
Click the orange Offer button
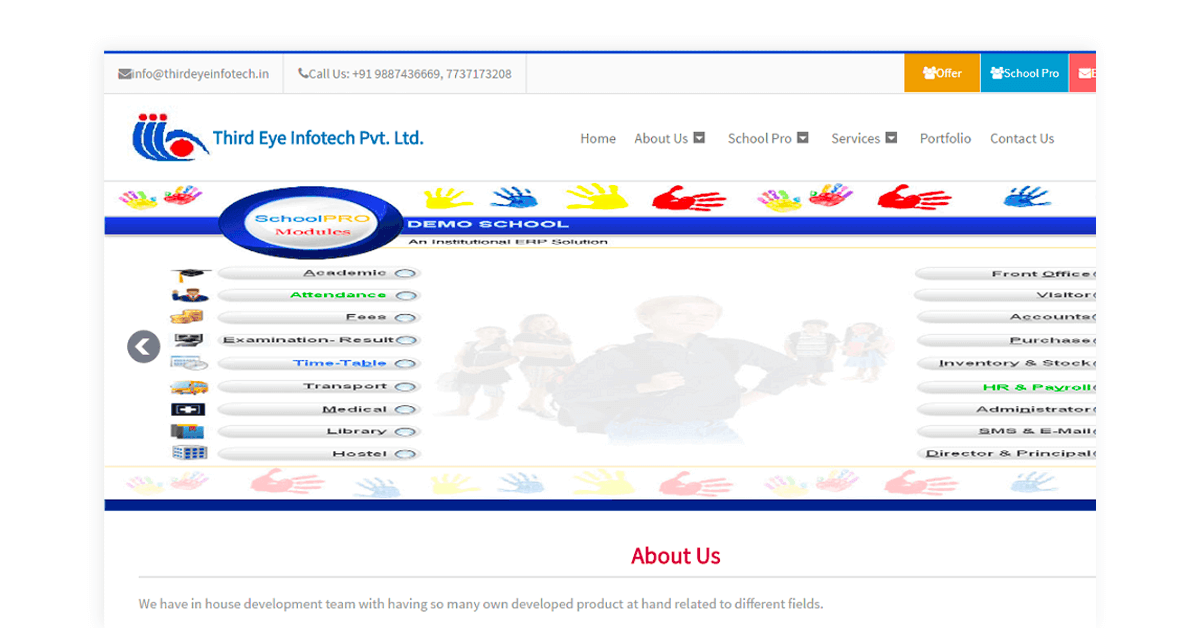coord(942,73)
